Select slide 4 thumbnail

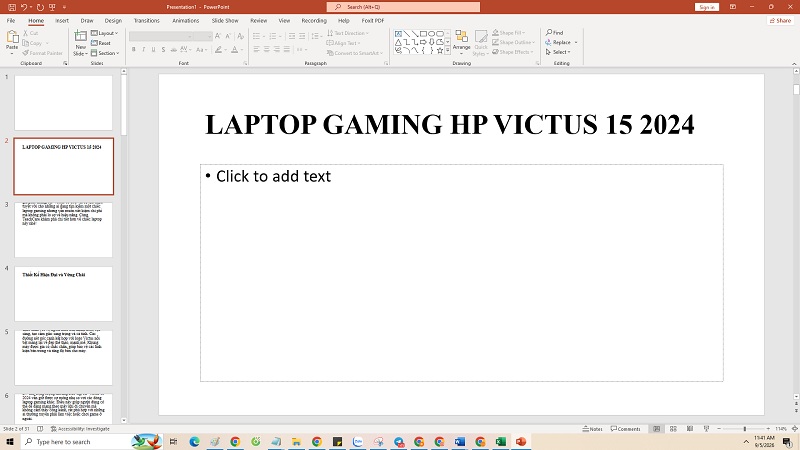coord(63,294)
